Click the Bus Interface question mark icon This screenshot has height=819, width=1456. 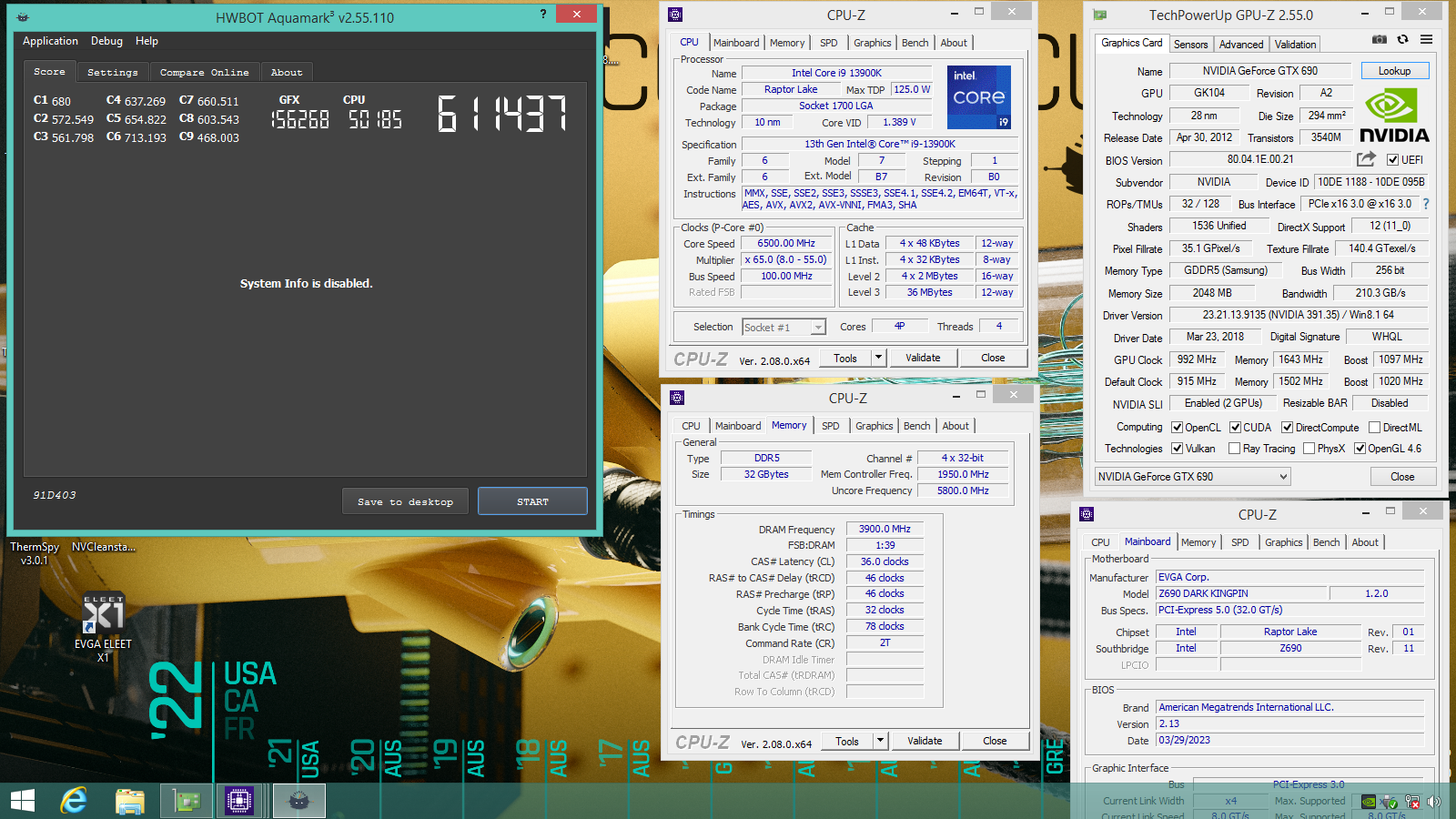1426,204
